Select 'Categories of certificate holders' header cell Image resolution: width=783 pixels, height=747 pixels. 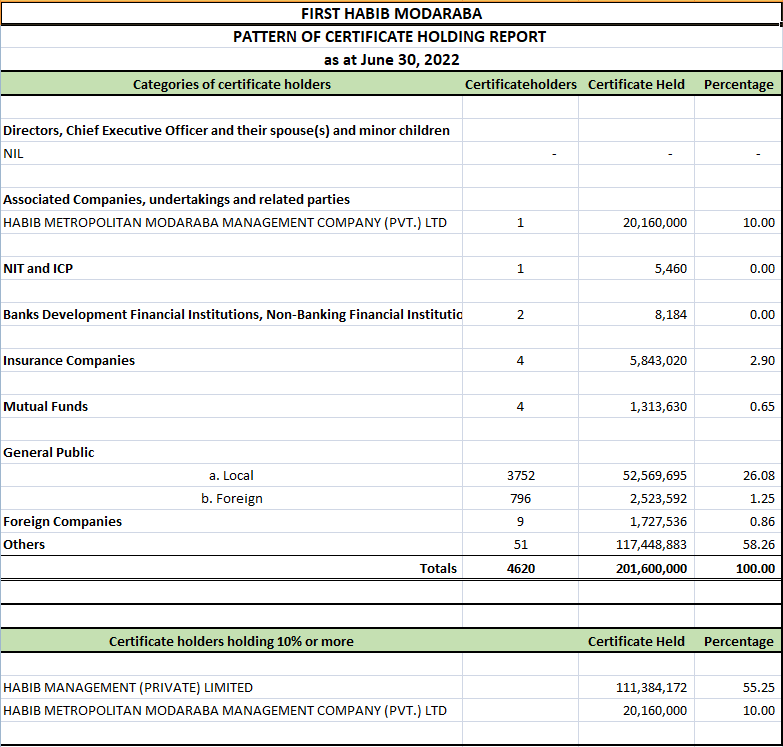(x=232, y=84)
